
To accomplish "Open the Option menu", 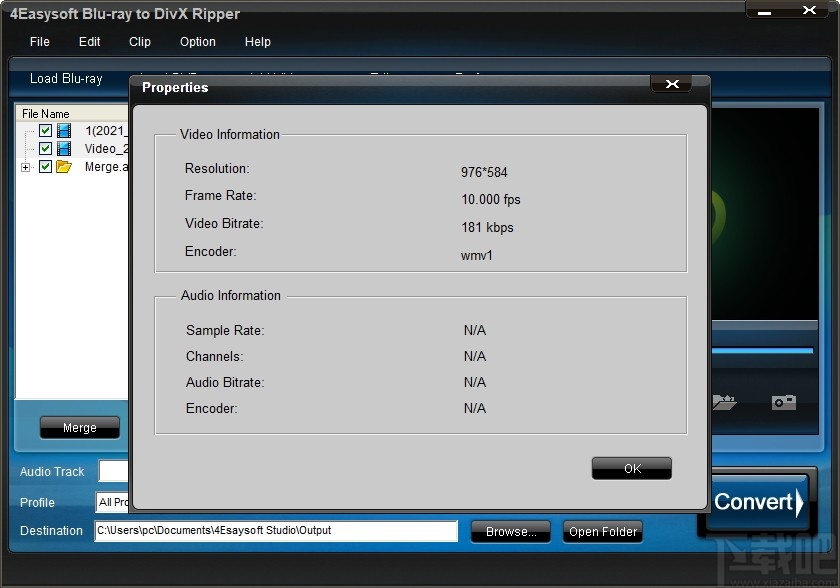I will 197,42.
